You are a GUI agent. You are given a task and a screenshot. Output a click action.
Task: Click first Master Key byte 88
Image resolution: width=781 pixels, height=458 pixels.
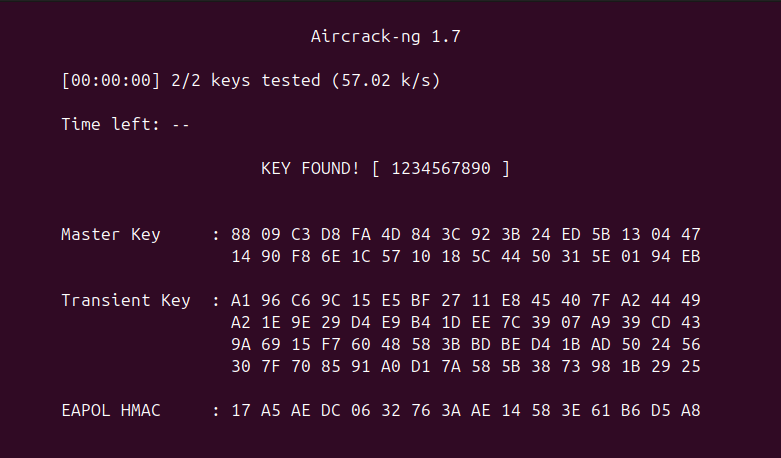pos(241,234)
